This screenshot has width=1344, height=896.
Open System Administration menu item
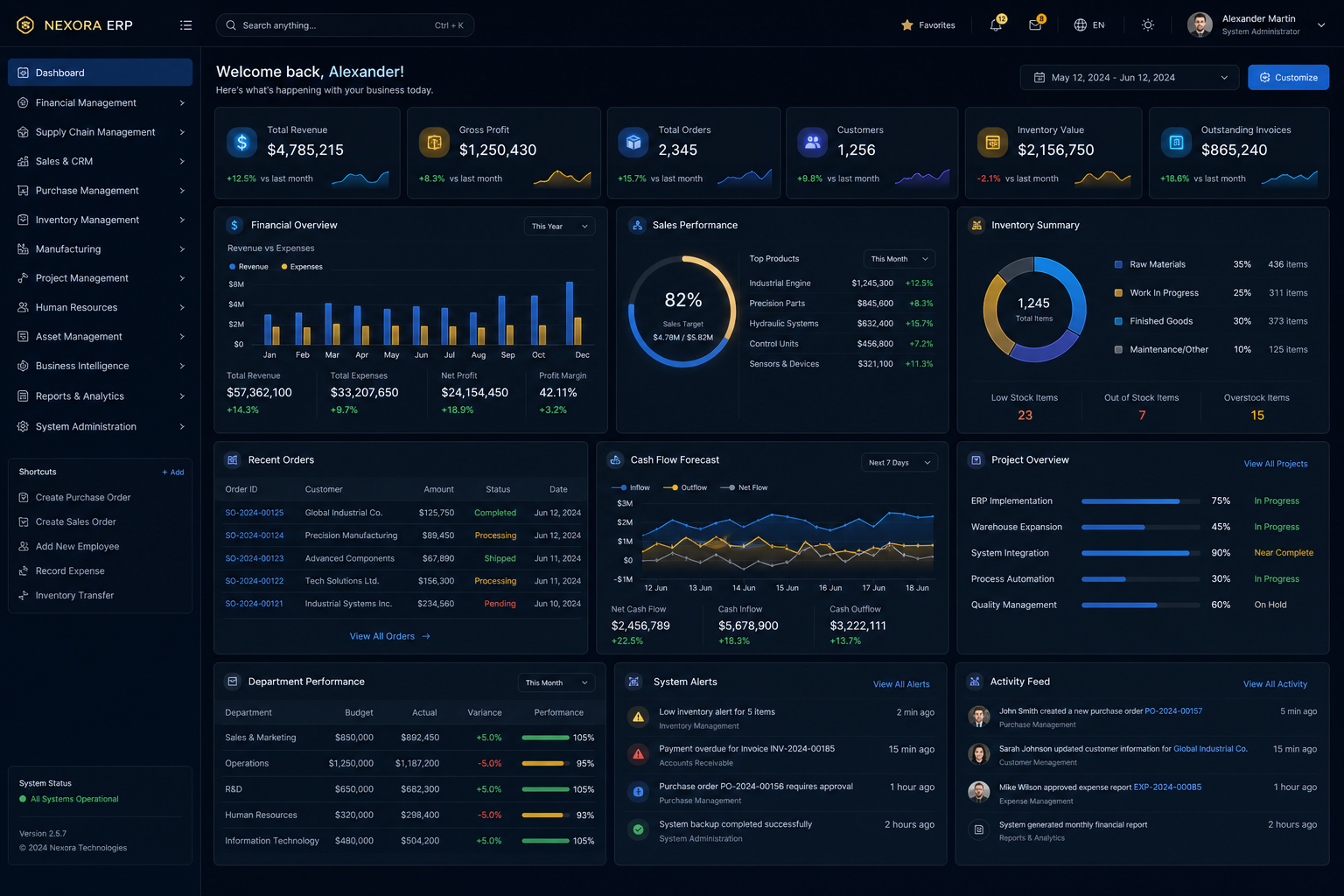[100, 426]
